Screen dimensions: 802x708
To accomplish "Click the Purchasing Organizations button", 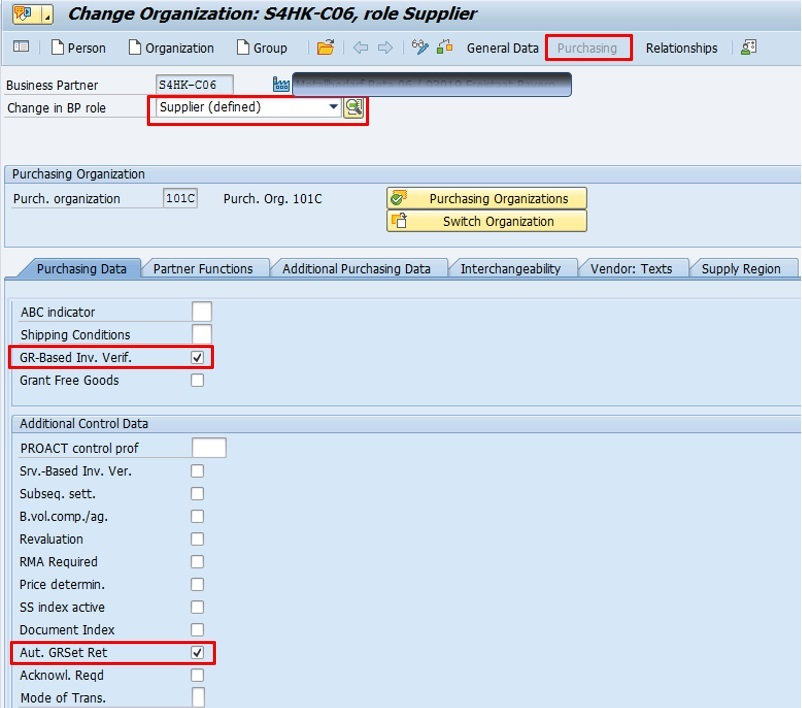I will [x=487, y=198].
